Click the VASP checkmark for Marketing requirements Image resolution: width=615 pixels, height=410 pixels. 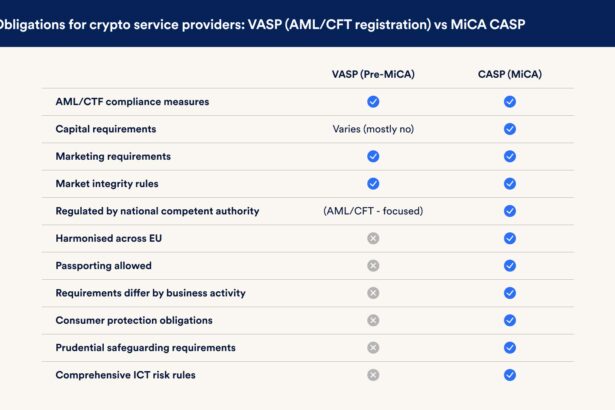(373, 156)
